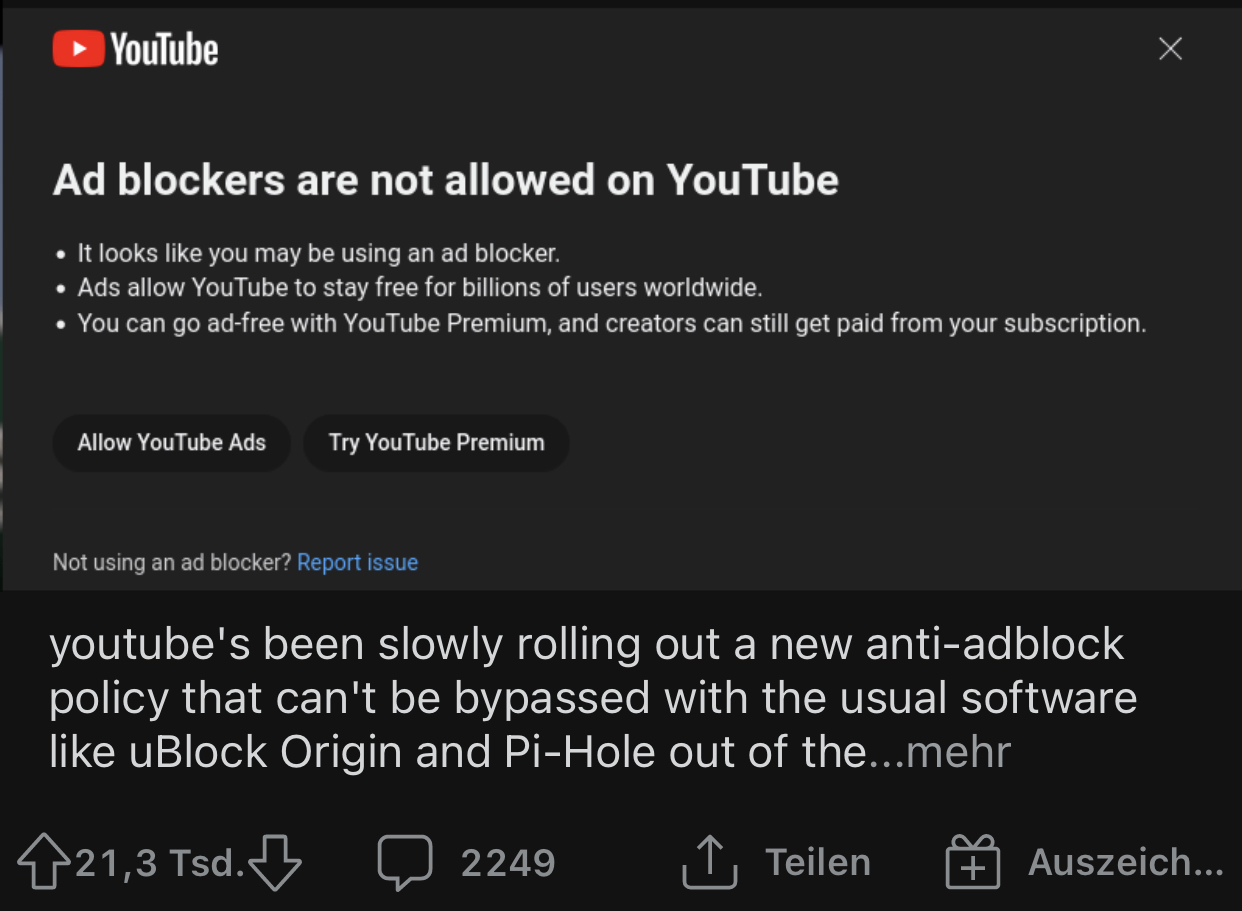This screenshot has width=1242, height=911.
Task: Click the red YouTube play logo icon
Action: tap(78, 49)
